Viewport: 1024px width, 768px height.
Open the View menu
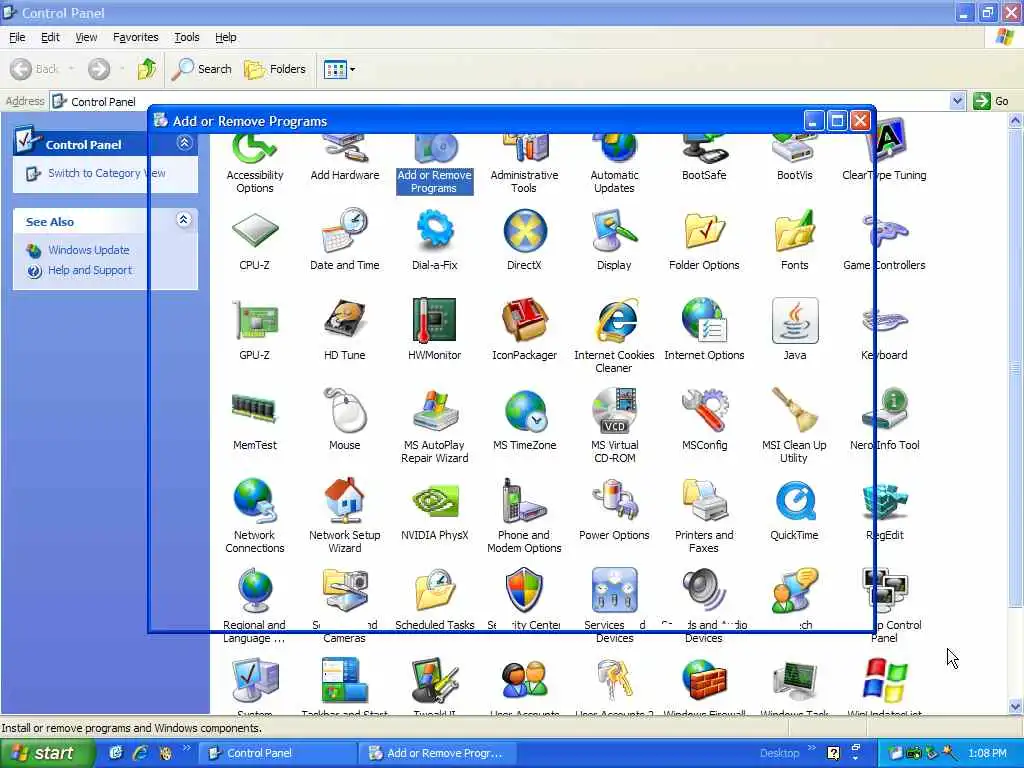[86, 37]
